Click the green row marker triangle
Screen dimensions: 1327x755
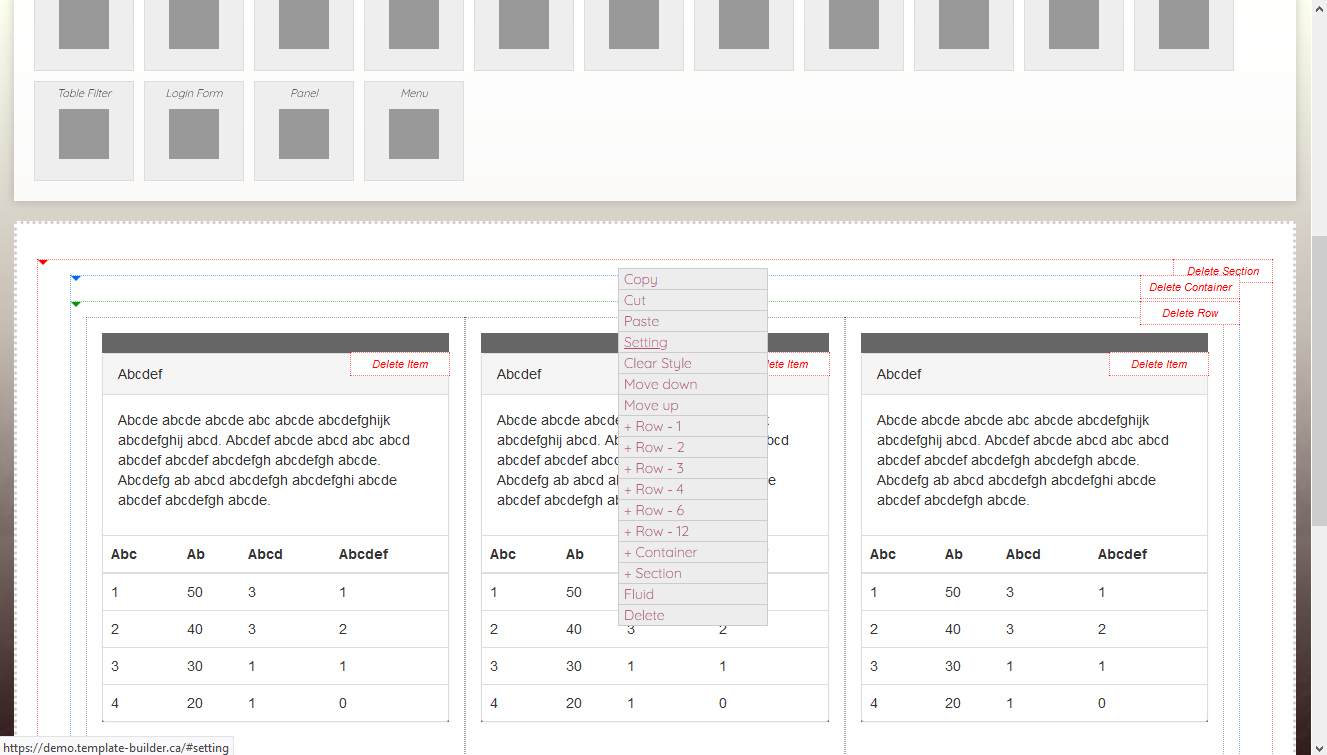tap(76, 304)
